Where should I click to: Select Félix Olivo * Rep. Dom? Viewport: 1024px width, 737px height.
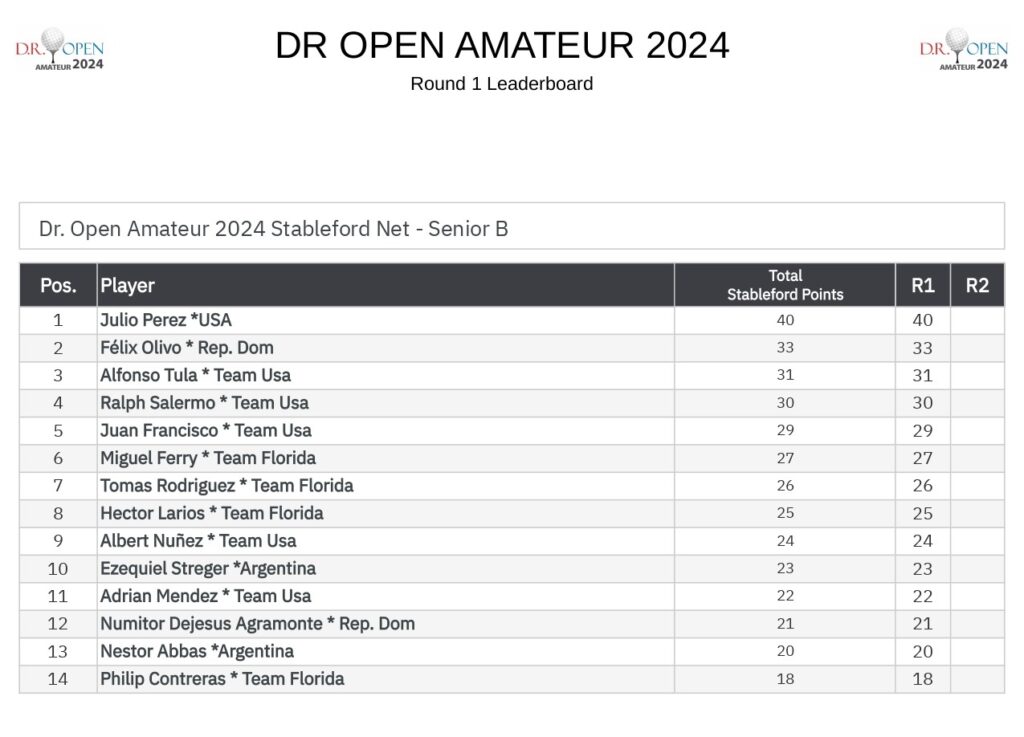coord(187,348)
